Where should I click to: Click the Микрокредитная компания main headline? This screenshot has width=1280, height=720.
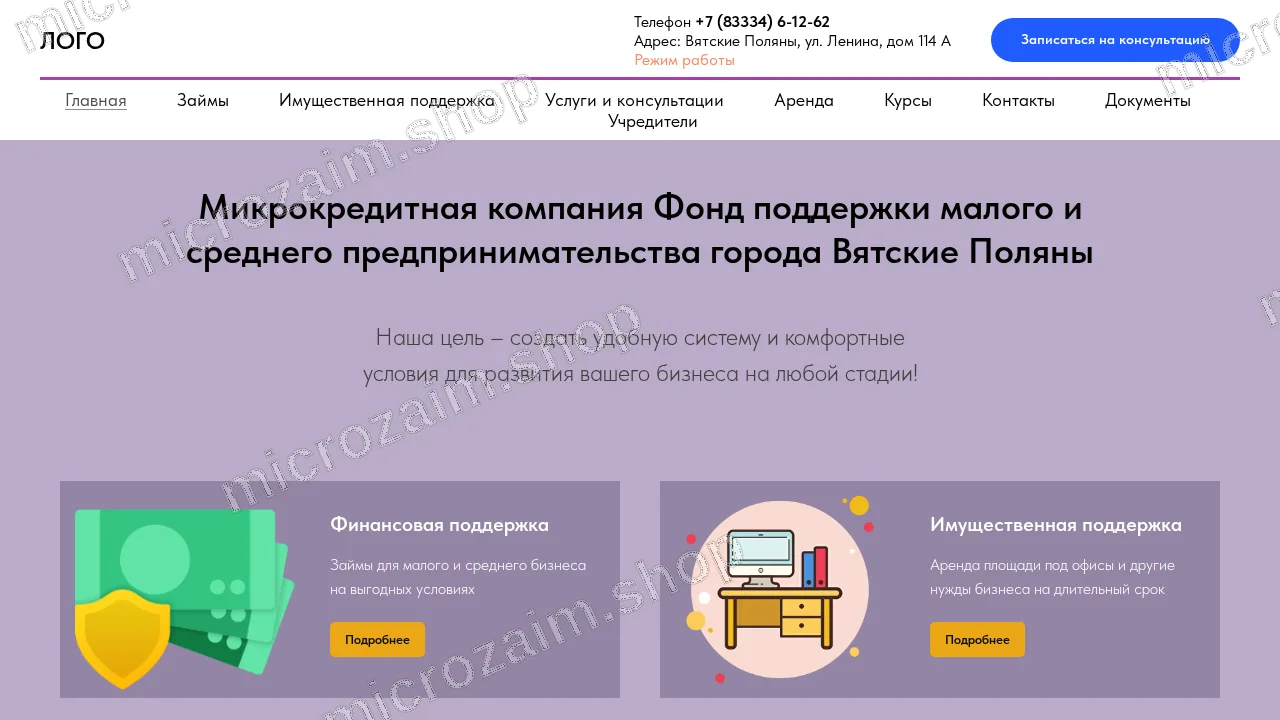pos(640,231)
